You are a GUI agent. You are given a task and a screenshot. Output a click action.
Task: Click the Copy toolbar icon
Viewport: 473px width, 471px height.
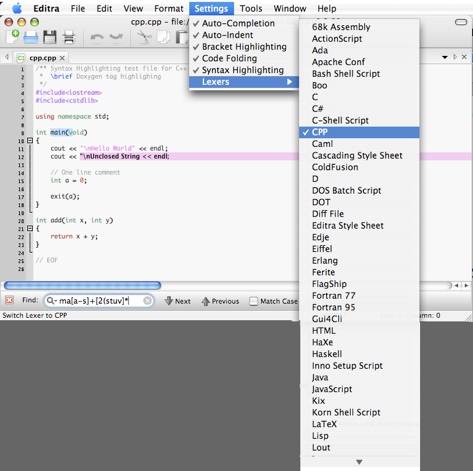coord(163,37)
